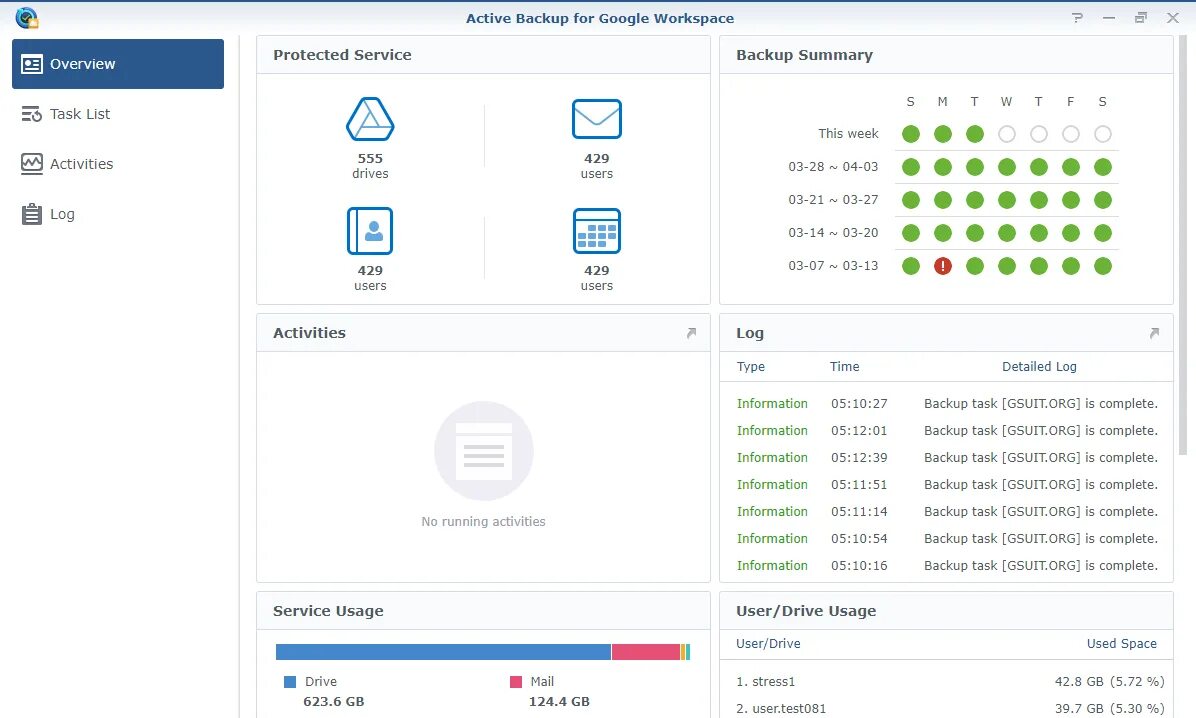
Task: Maximize the Active Backup window
Action: click(1141, 18)
